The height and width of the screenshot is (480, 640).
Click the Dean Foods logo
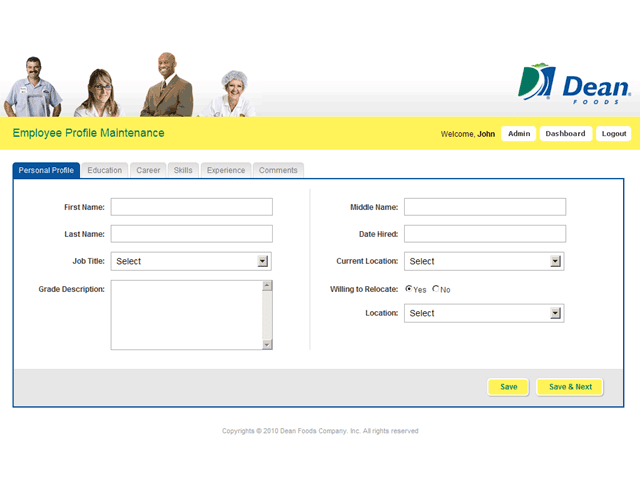pos(574,83)
